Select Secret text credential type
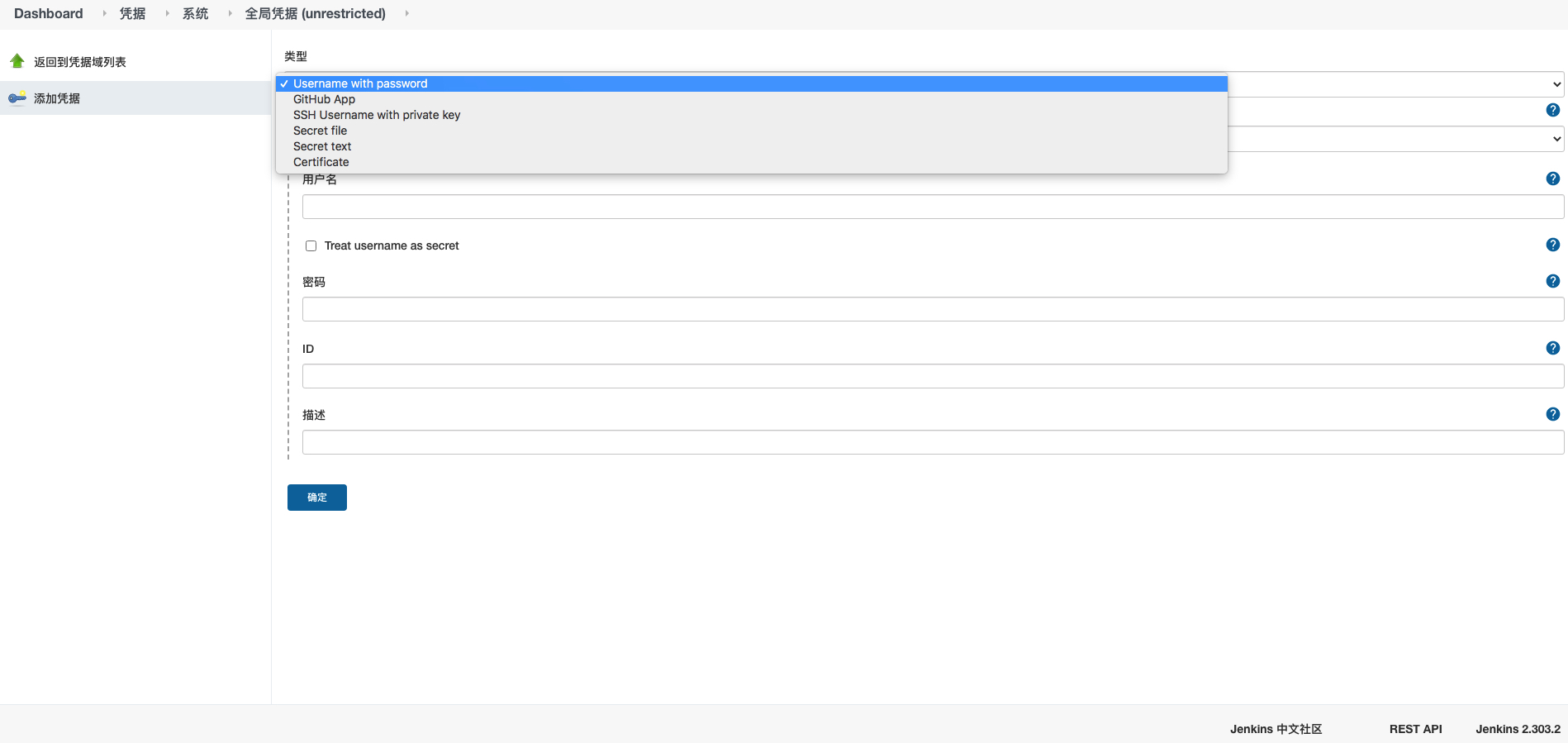The width and height of the screenshot is (1568, 743). [x=752, y=146]
